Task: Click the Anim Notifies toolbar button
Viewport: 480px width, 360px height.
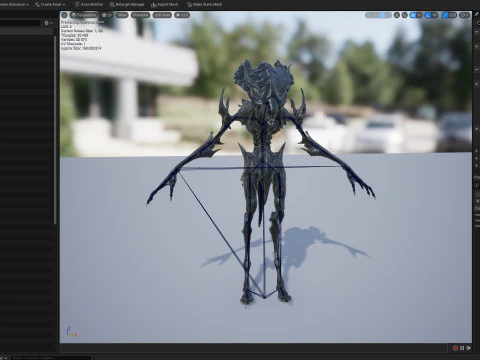Action: (89, 4)
